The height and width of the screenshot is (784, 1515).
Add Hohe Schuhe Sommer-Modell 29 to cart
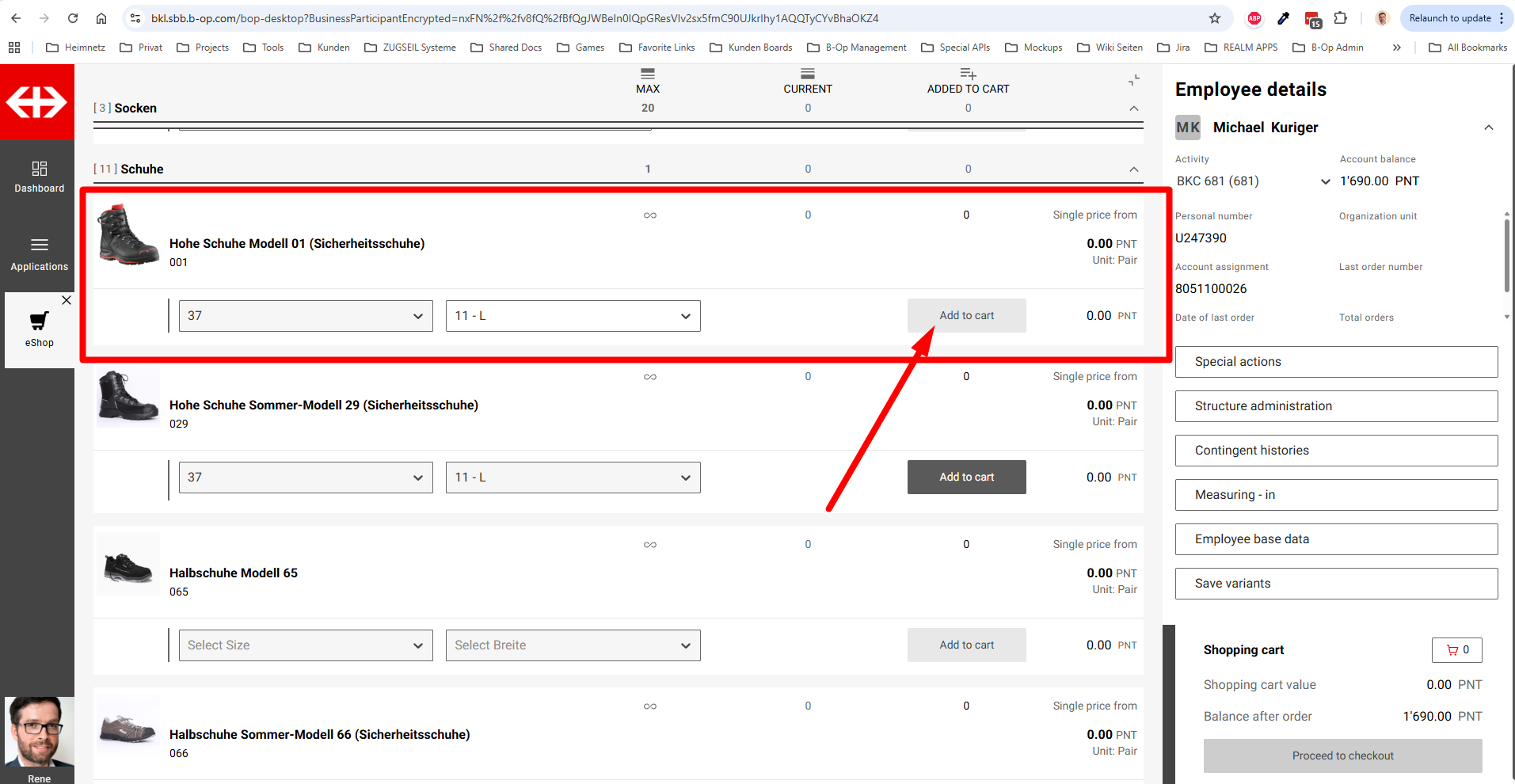(966, 478)
